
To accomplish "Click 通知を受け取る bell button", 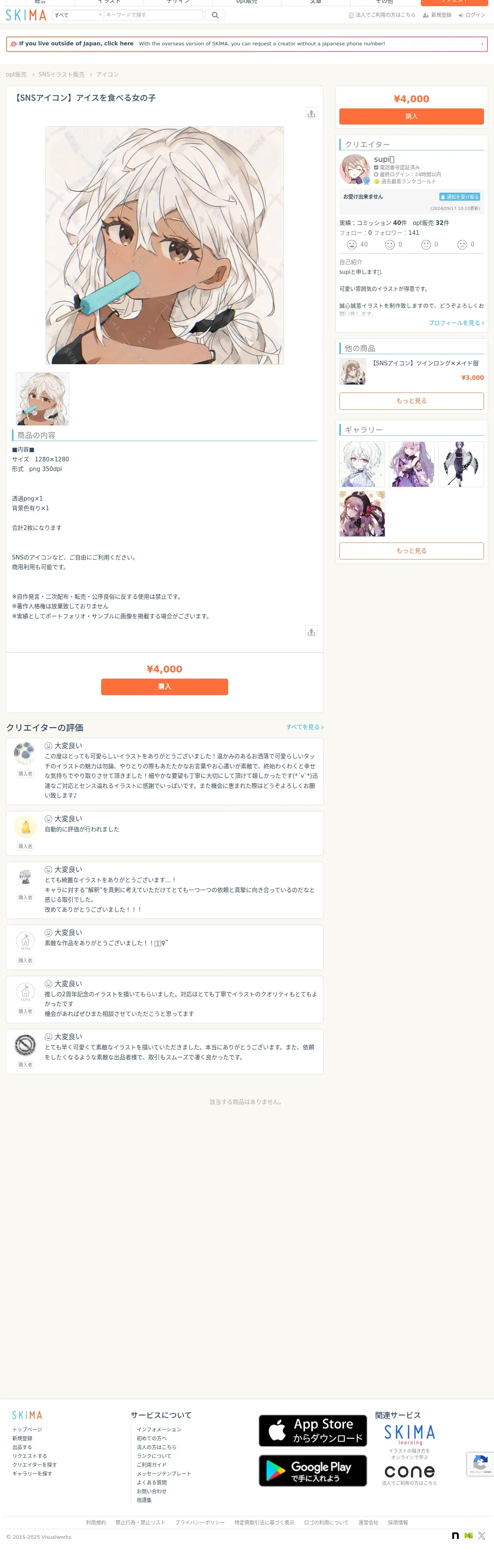I will (x=460, y=197).
